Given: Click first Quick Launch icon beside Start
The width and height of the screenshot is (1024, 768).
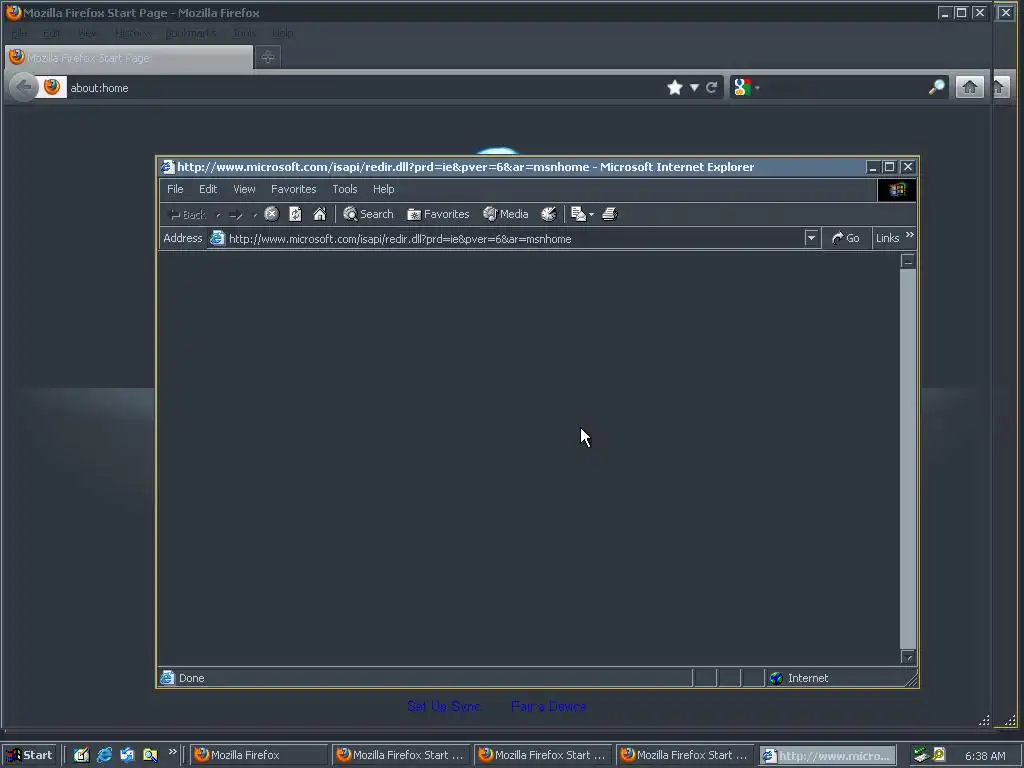Looking at the screenshot, I should tap(81, 755).
